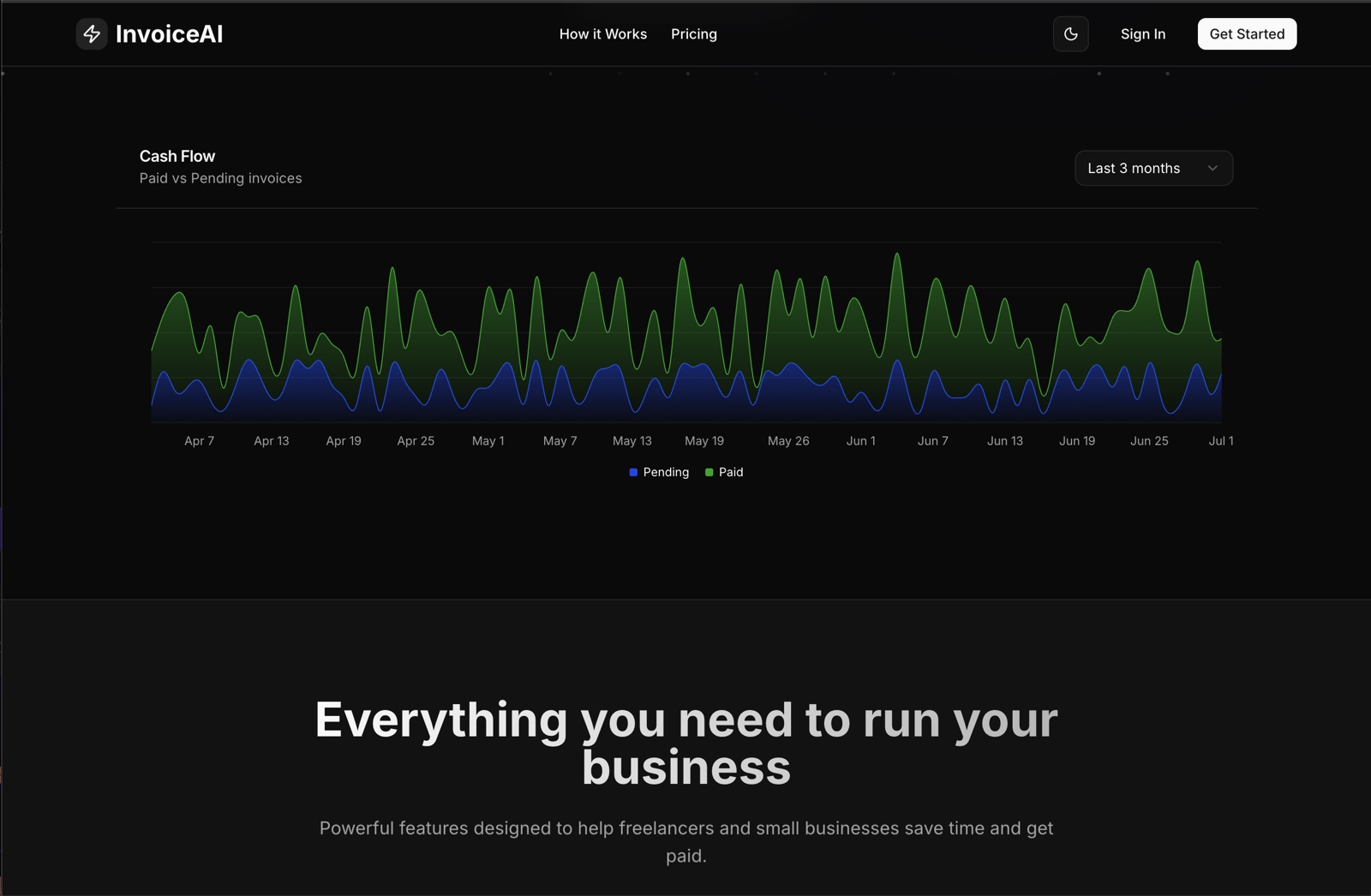1371x896 pixels.
Task: Click the Paid vs Pending invoices subtitle
Action: (221, 178)
